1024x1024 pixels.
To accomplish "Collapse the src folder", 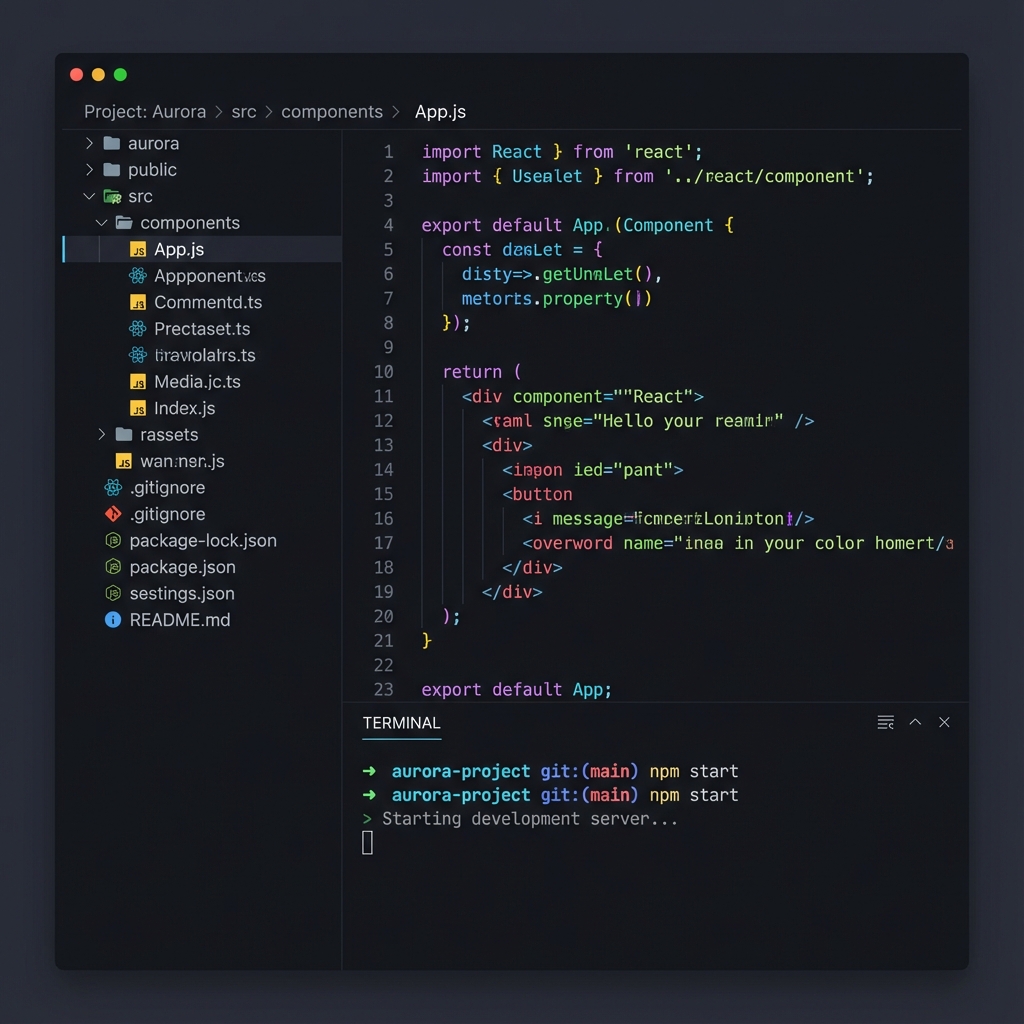I will pyautogui.click(x=90, y=197).
